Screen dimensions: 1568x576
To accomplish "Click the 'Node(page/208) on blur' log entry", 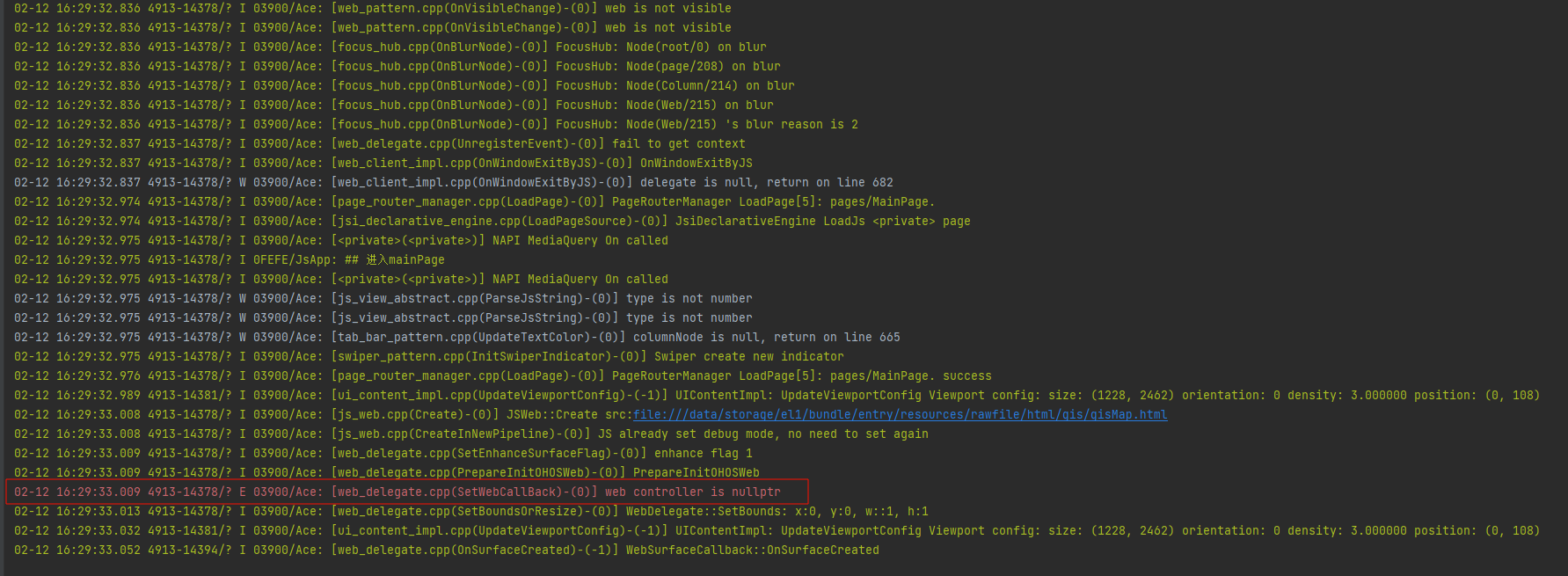I will coord(397,66).
